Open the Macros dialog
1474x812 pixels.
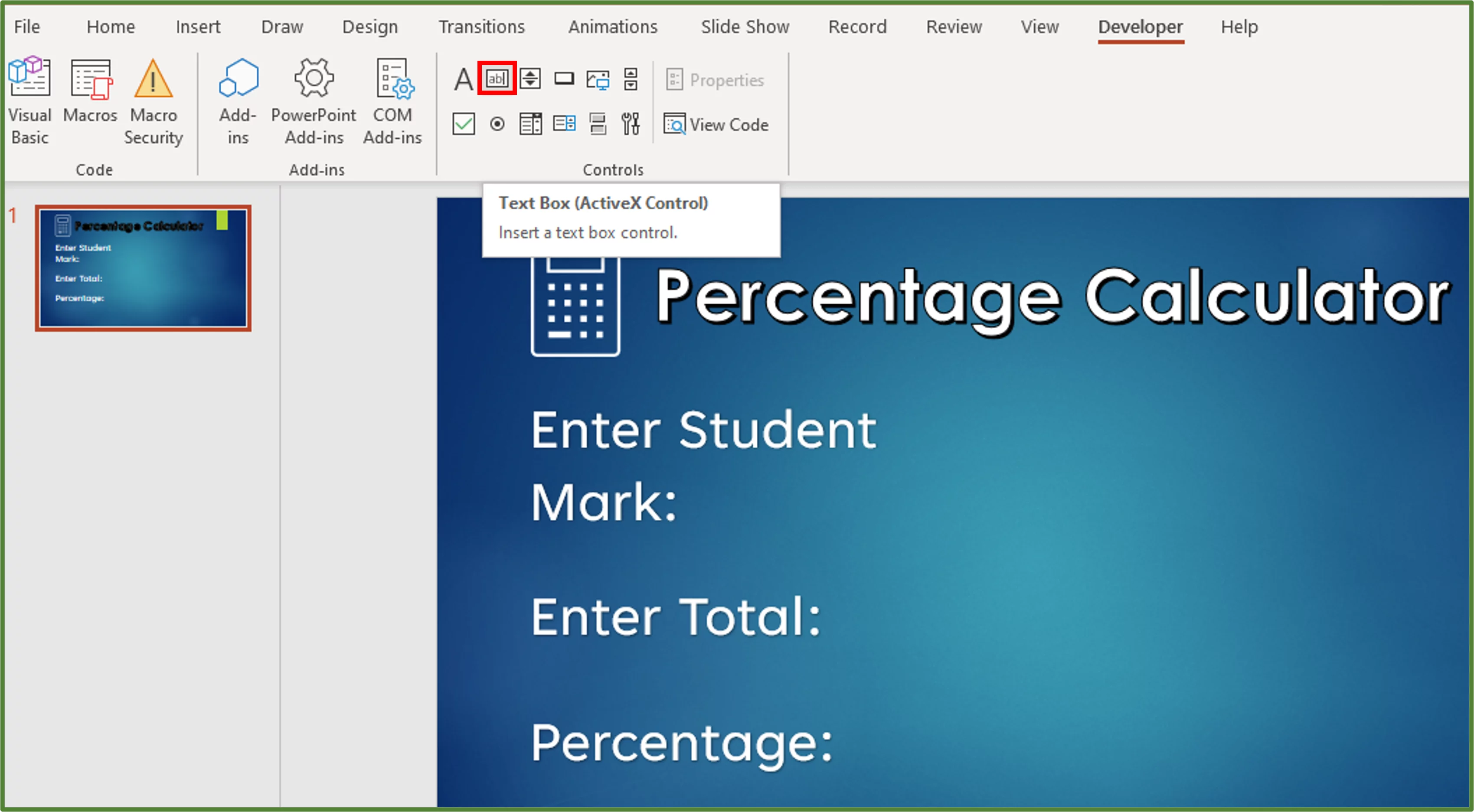[x=89, y=100]
